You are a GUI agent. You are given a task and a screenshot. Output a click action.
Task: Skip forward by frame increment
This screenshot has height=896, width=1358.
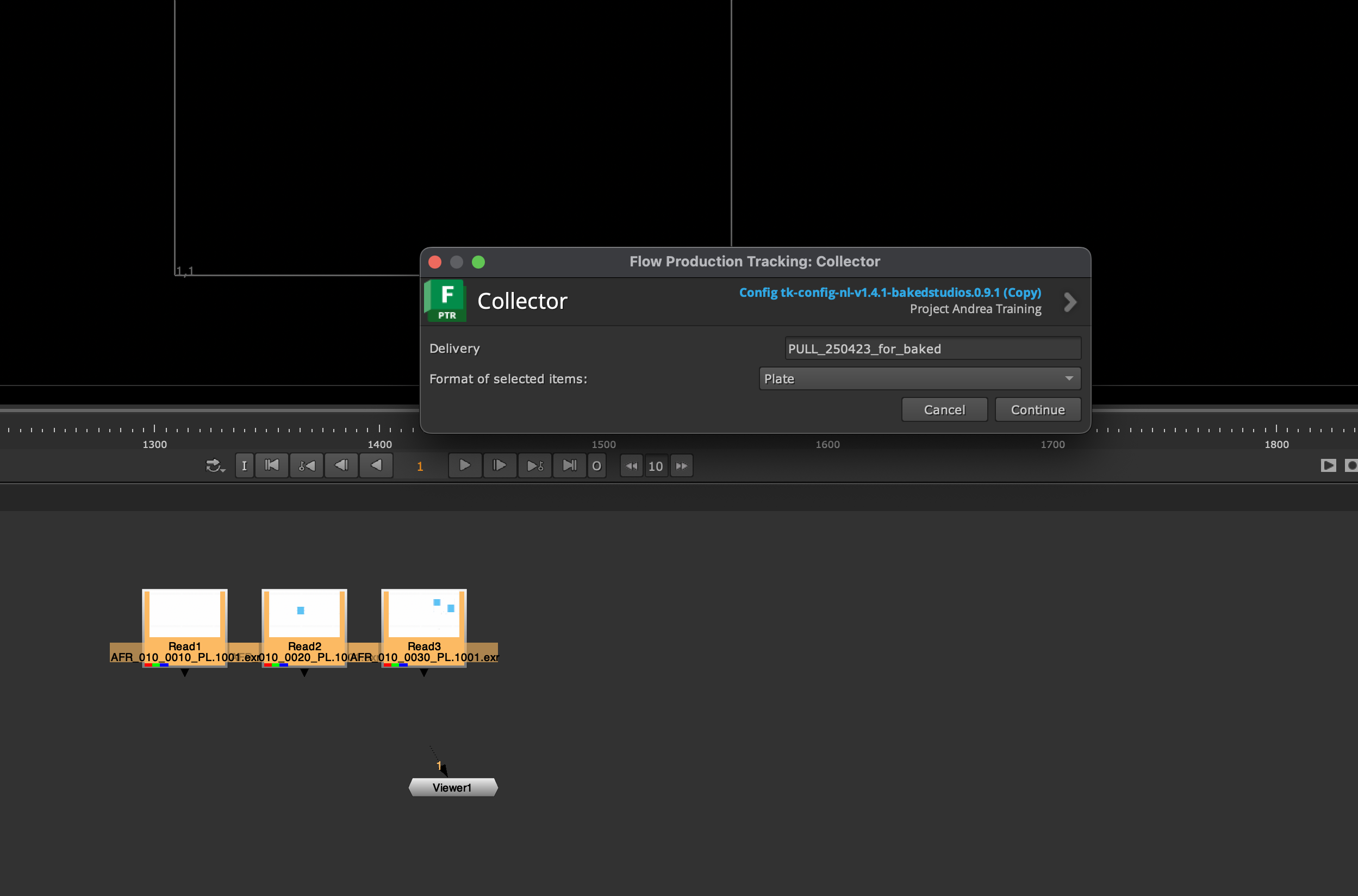[682, 466]
